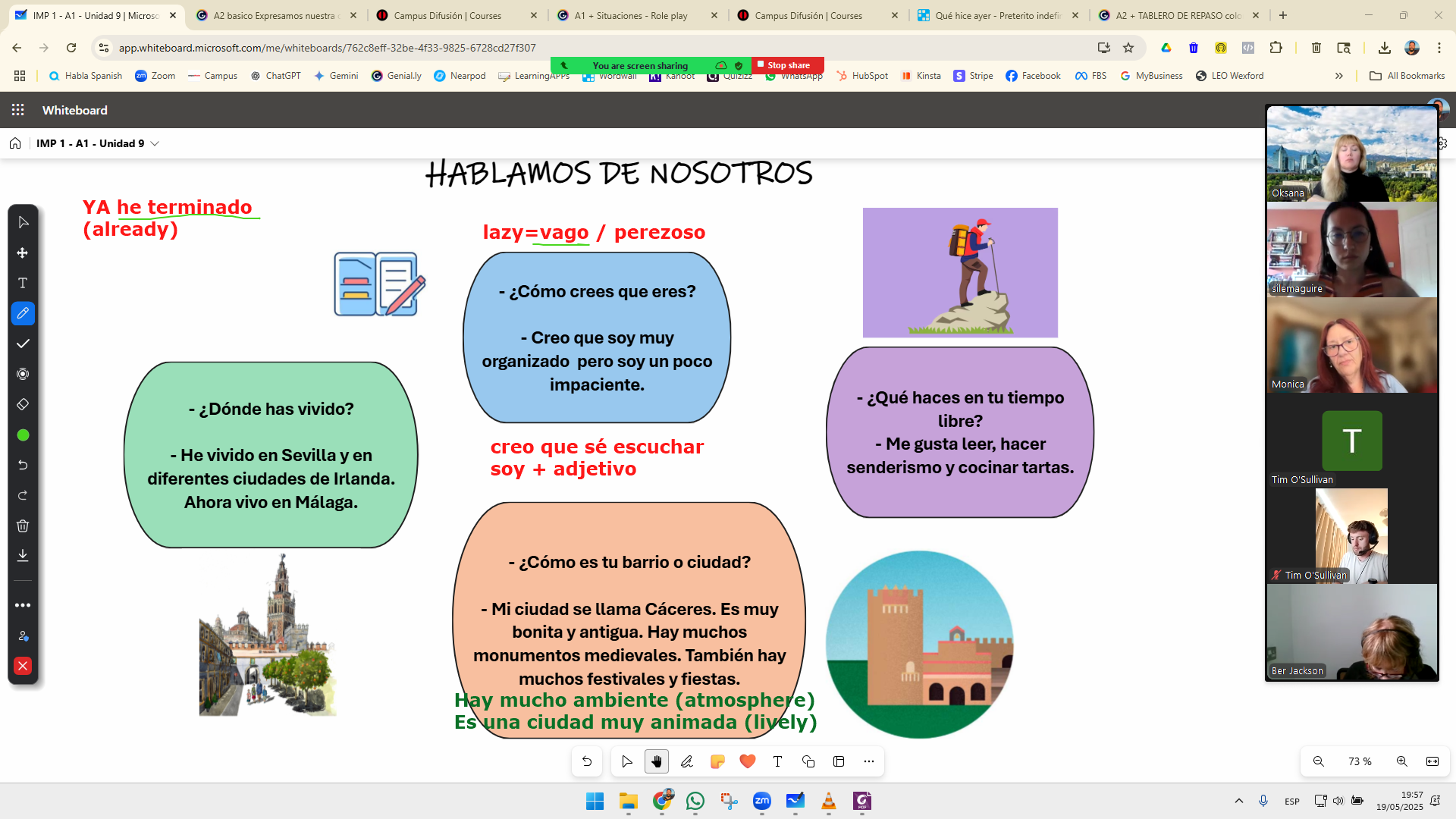Clear all annotations with trash icon
The width and height of the screenshot is (1456, 819).
point(23,526)
